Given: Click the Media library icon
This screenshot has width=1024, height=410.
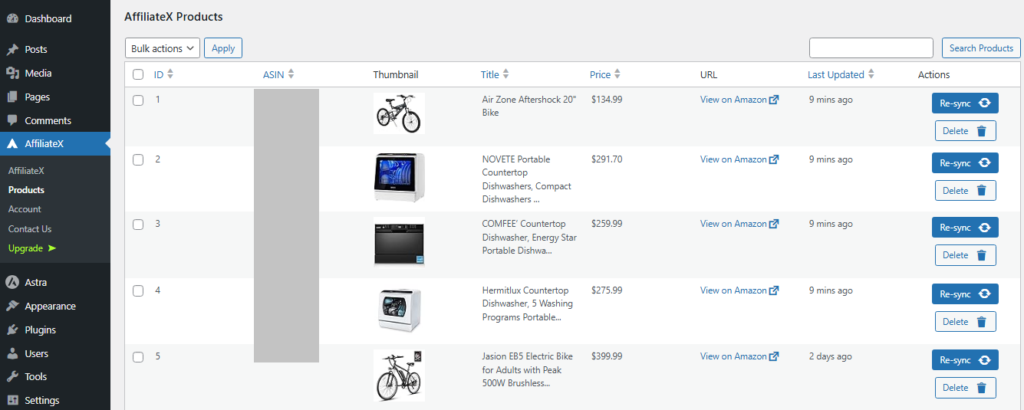Looking at the screenshot, I should [12, 73].
